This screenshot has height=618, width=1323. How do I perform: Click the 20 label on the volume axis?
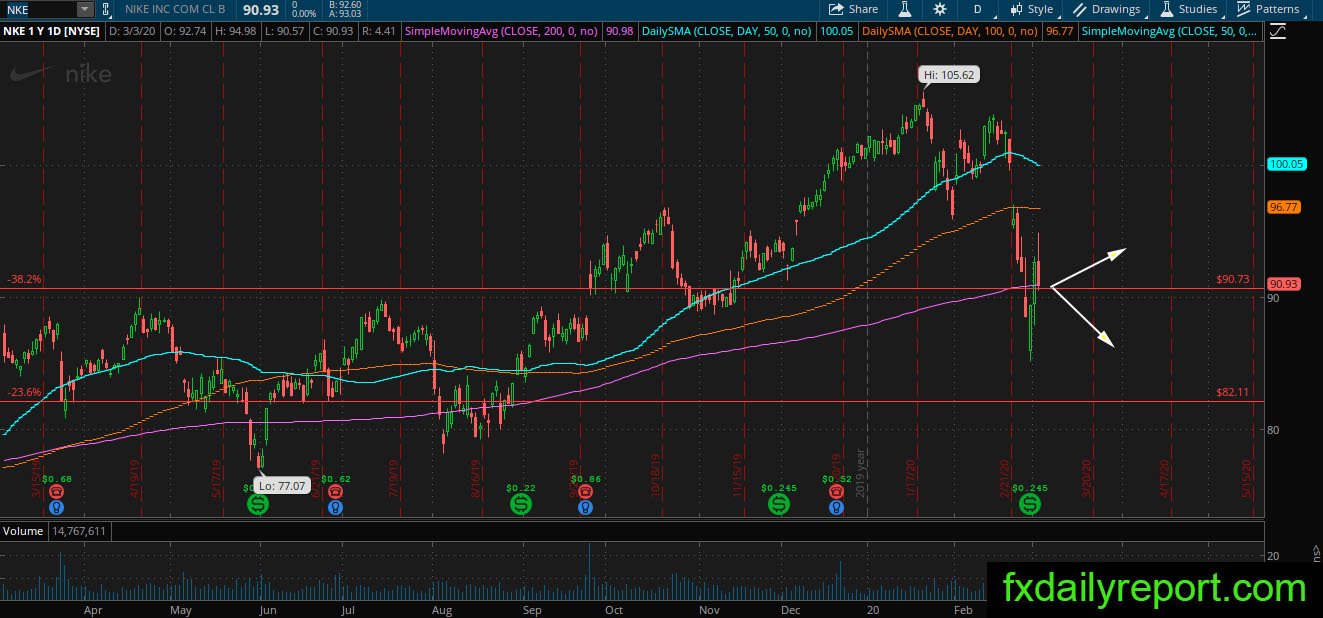1273,555
